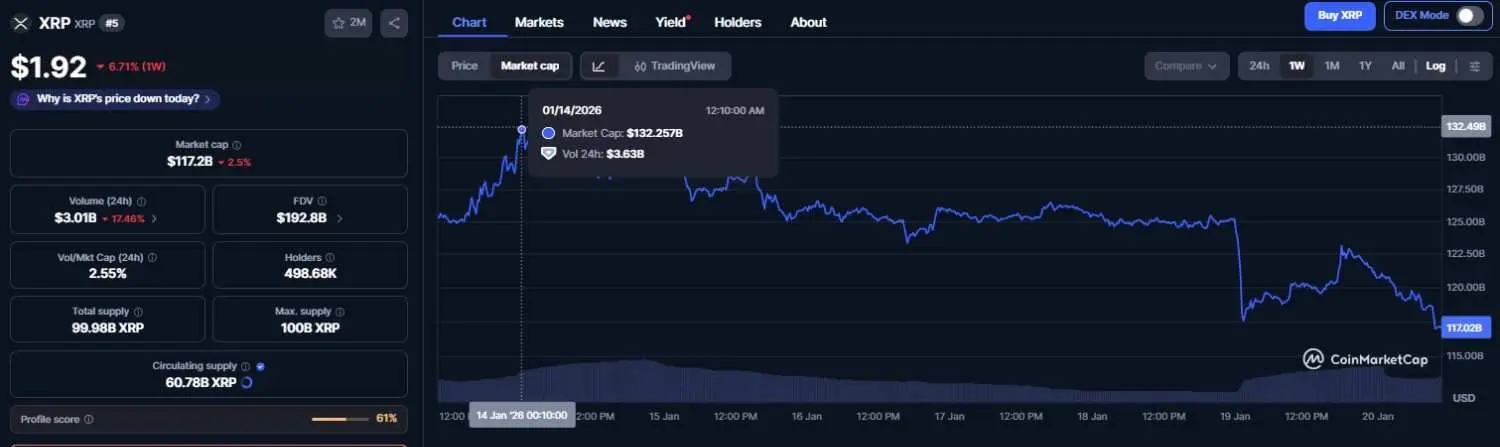Click the share icon button
Screen dimensions: 1500x447
pyautogui.click(x=394, y=23)
